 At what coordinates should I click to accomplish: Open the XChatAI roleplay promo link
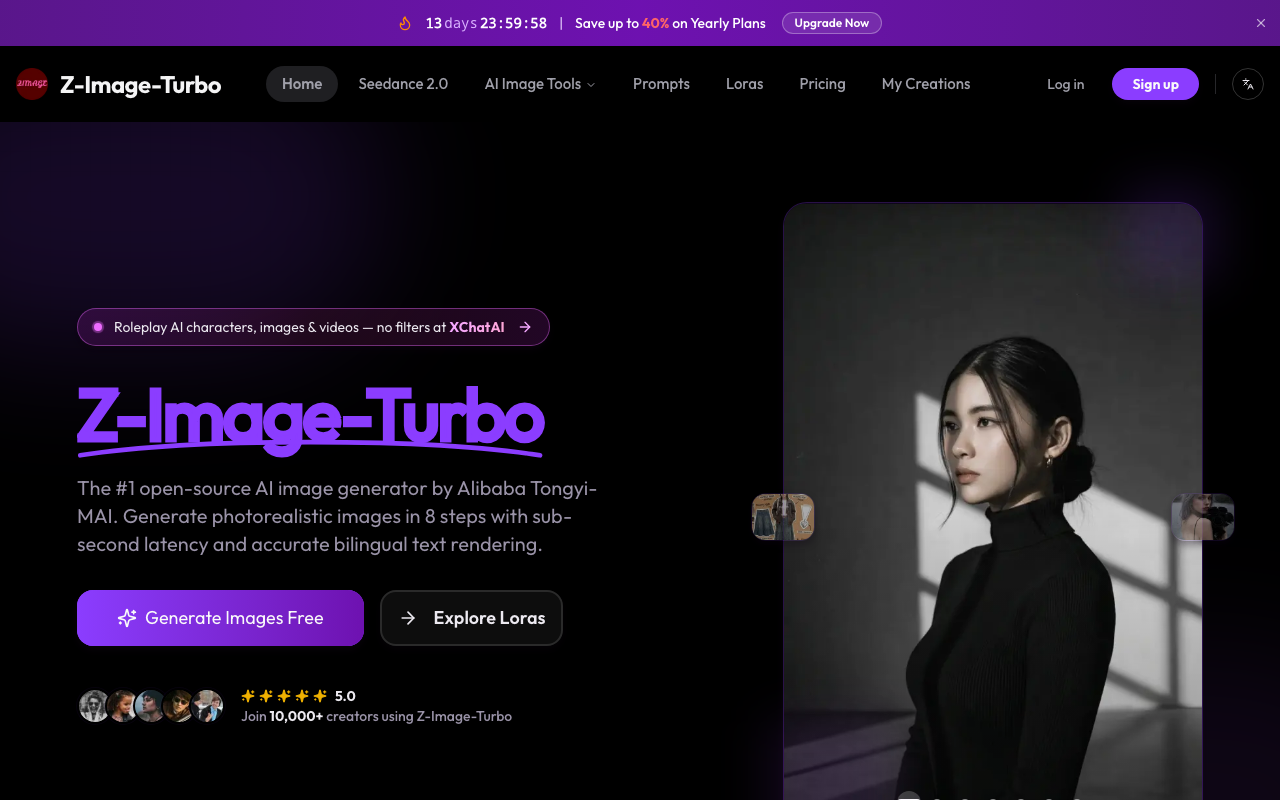313,327
